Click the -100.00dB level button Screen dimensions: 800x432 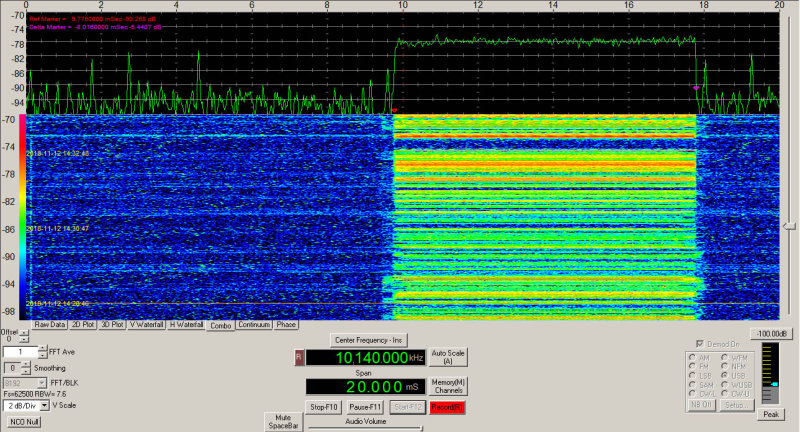[x=771, y=334]
